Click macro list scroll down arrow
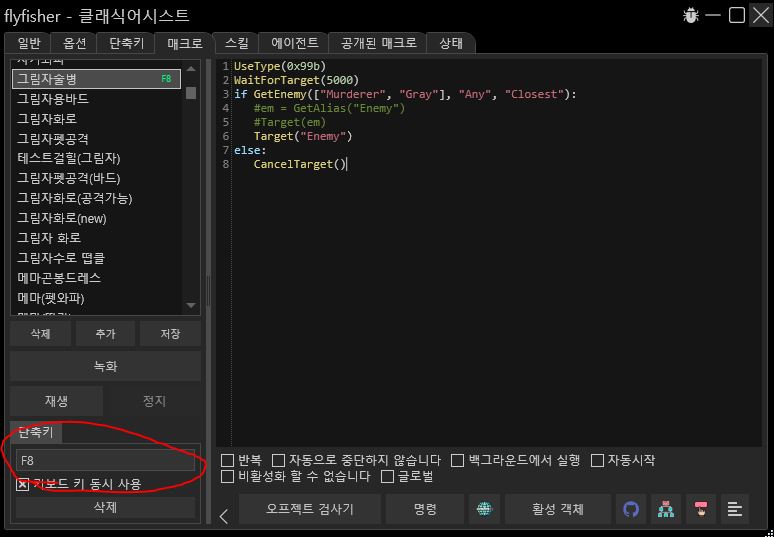This screenshot has height=537, width=774. coord(191,306)
